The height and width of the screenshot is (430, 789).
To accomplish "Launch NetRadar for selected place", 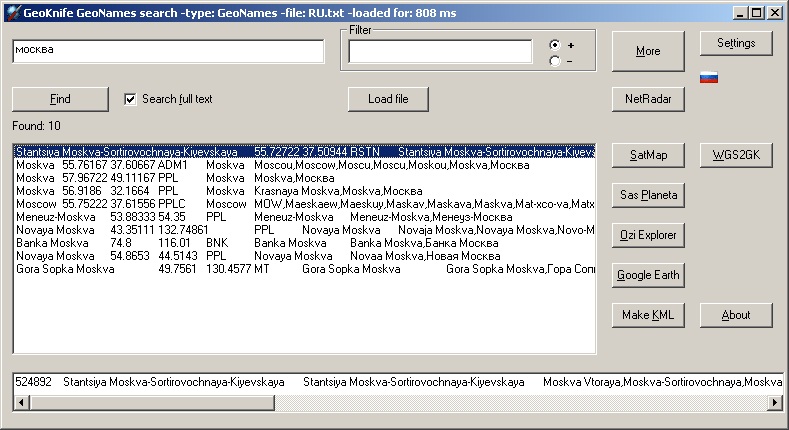I will (x=648, y=99).
